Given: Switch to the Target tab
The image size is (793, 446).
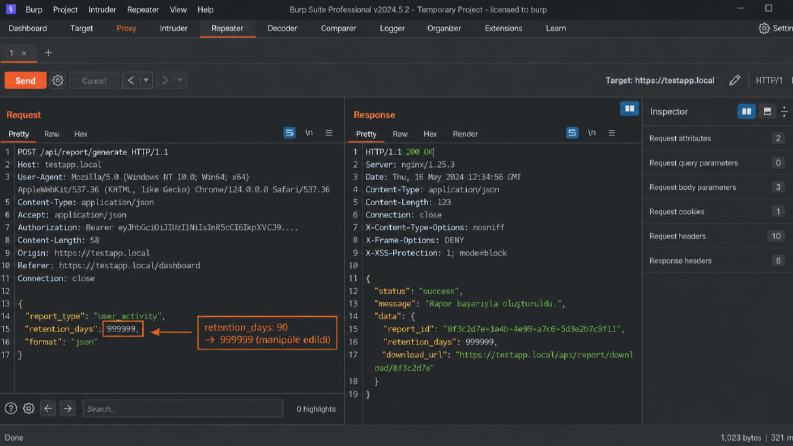Looking at the screenshot, I should pos(81,28).
